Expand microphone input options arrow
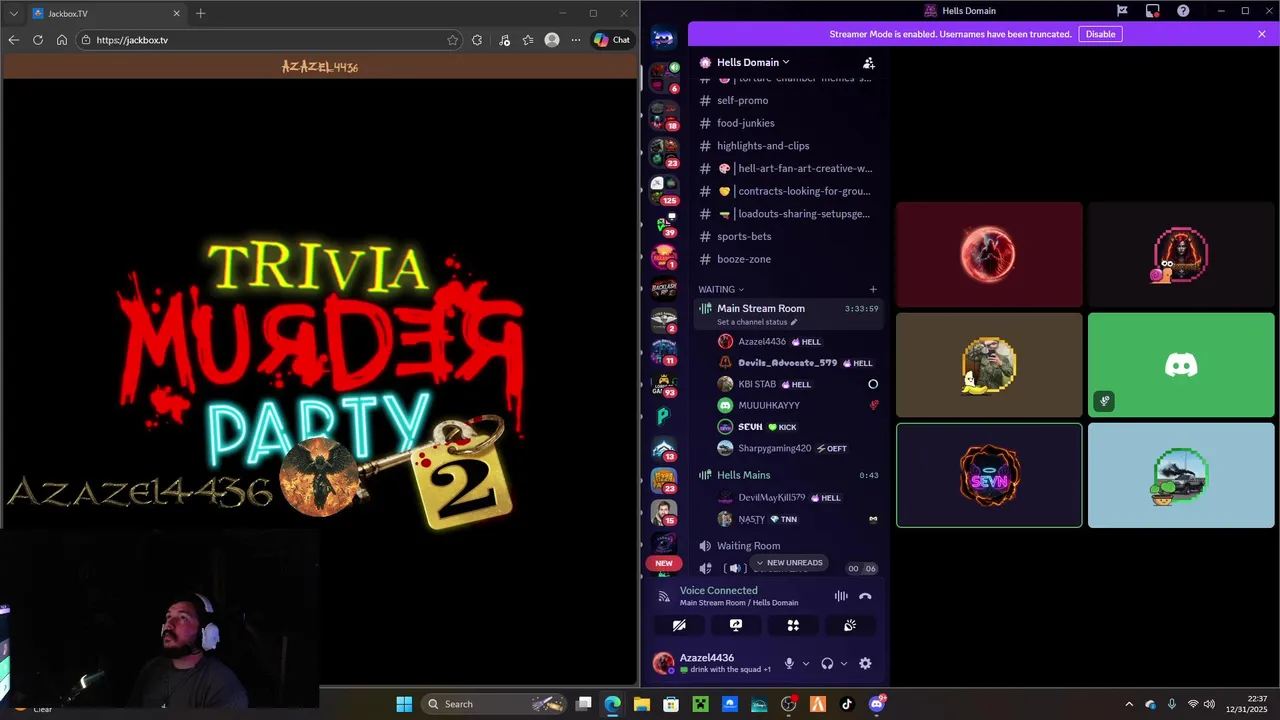Viewport: 1280px width, 720px height. coord(806,663)
